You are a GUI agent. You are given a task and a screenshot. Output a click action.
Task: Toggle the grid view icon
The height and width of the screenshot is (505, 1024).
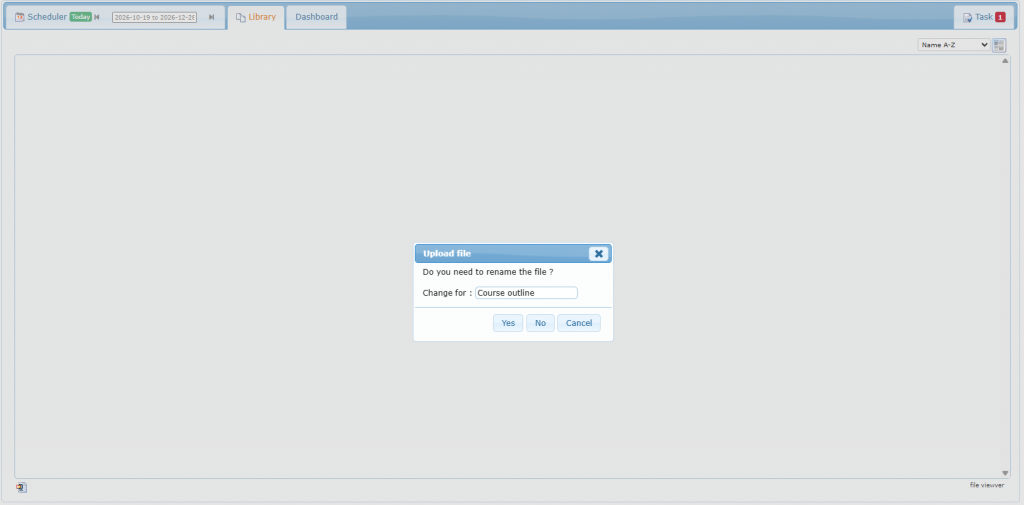[x=999, y=45]
